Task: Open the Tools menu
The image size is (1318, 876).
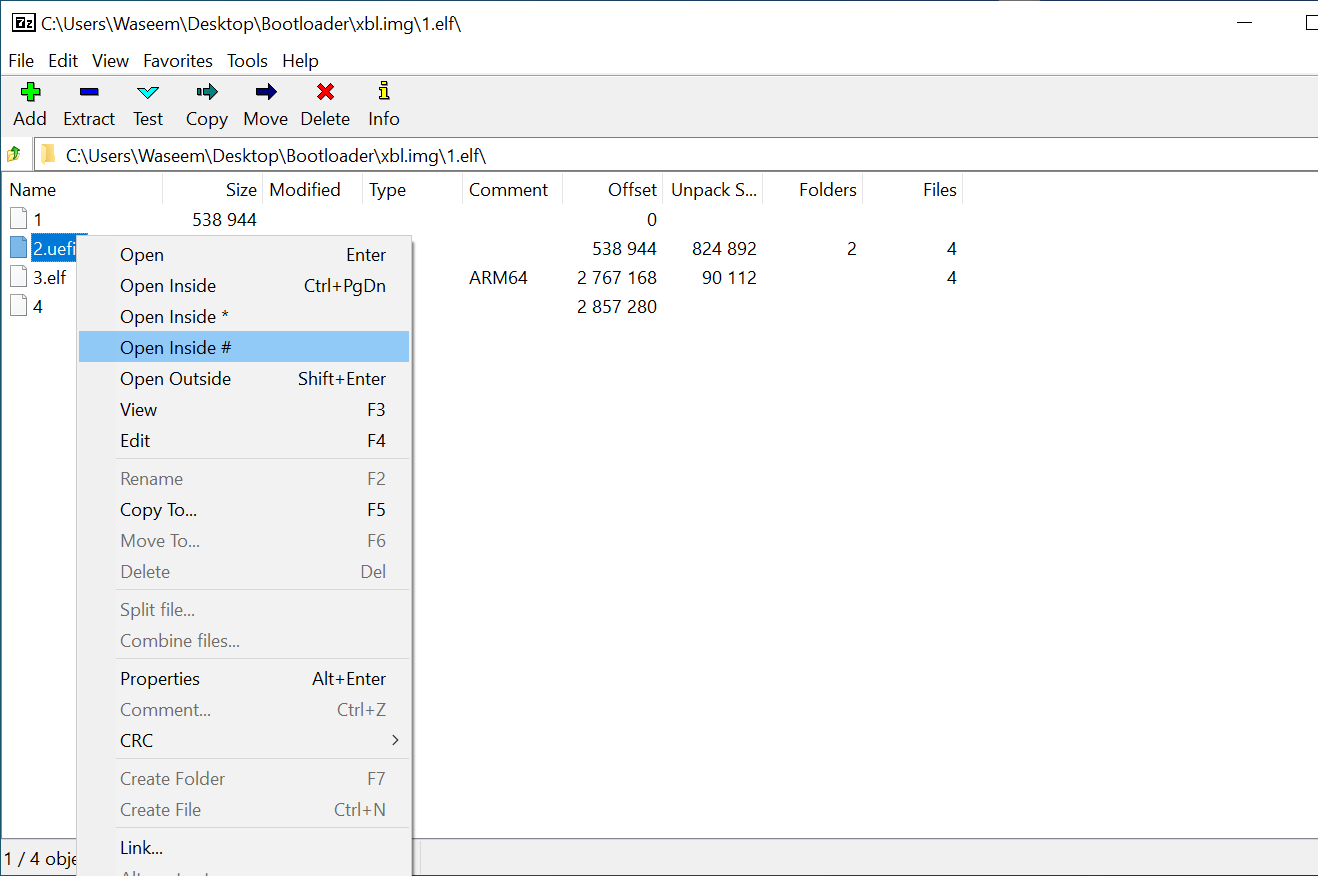Action: pyautogui.click(x=247, y=61)
